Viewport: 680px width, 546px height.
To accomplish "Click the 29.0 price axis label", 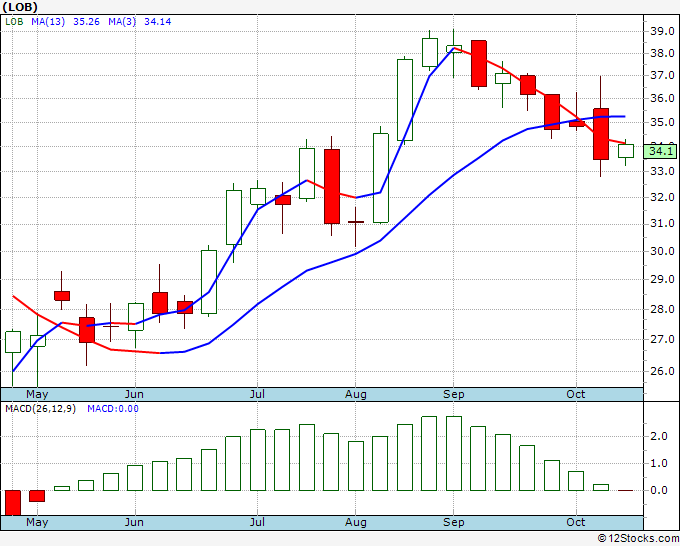I will tap(662, 279).
